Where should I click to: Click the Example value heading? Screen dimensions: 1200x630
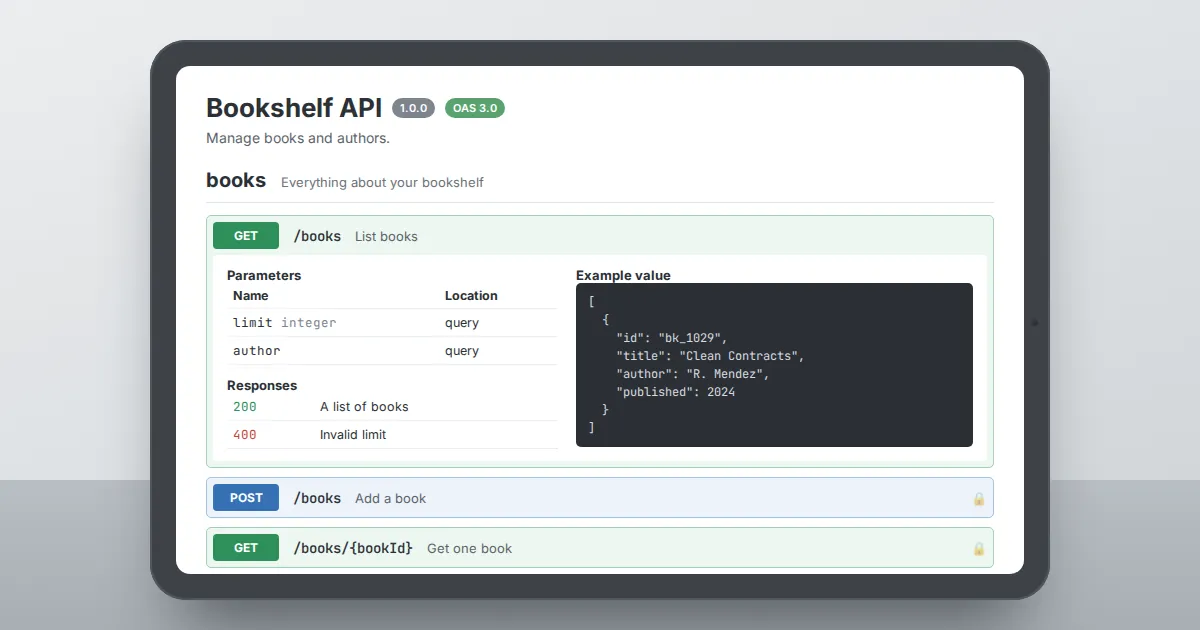pos(623,275)
